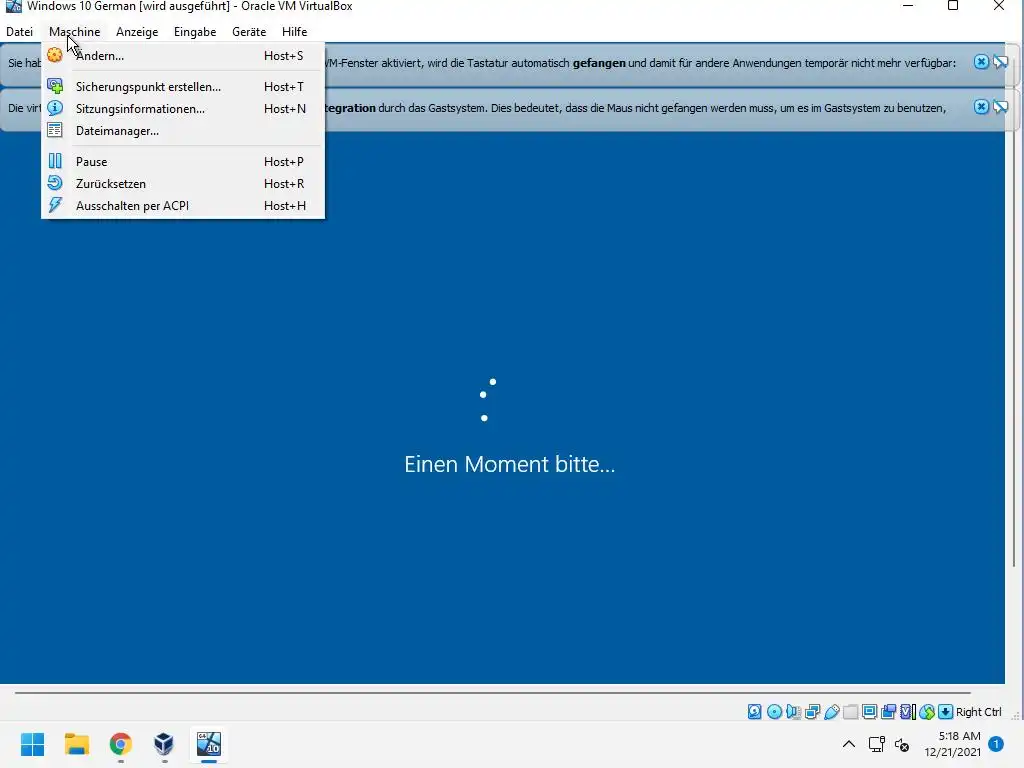The image size is (1024, 768).
Task: Choose Ausschalten per ACPI
Action: click(183, 206)
